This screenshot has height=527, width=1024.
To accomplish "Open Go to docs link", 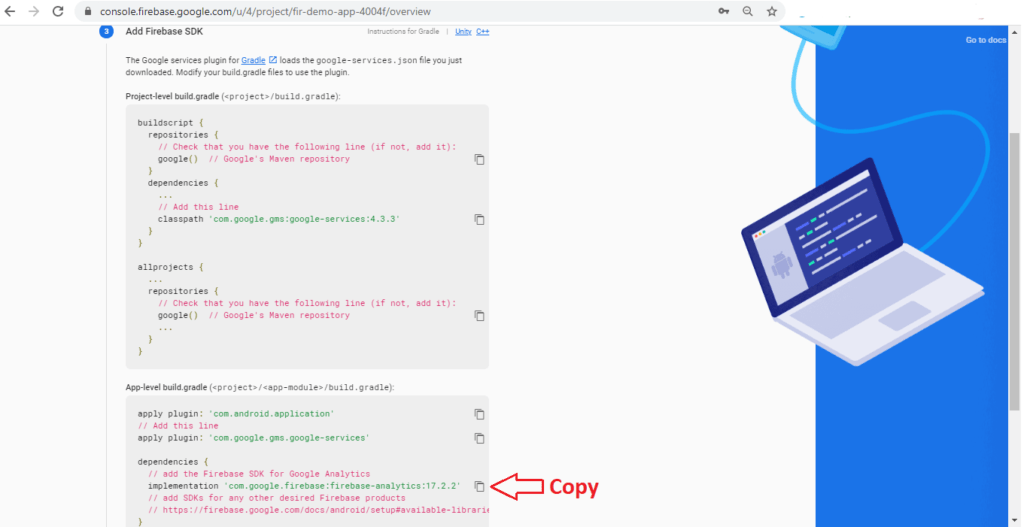I will pos(985,40).
